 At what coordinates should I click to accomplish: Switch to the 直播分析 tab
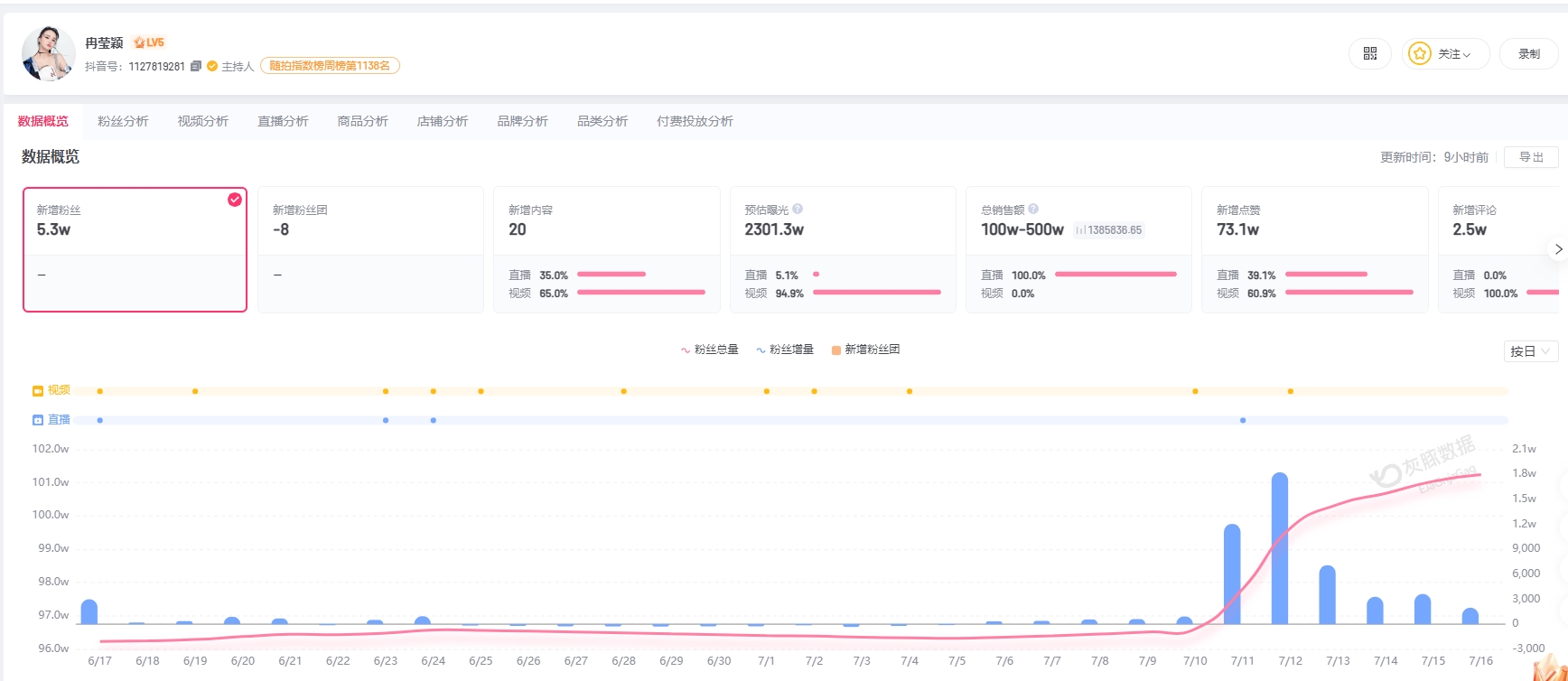[x=283, y=121]
